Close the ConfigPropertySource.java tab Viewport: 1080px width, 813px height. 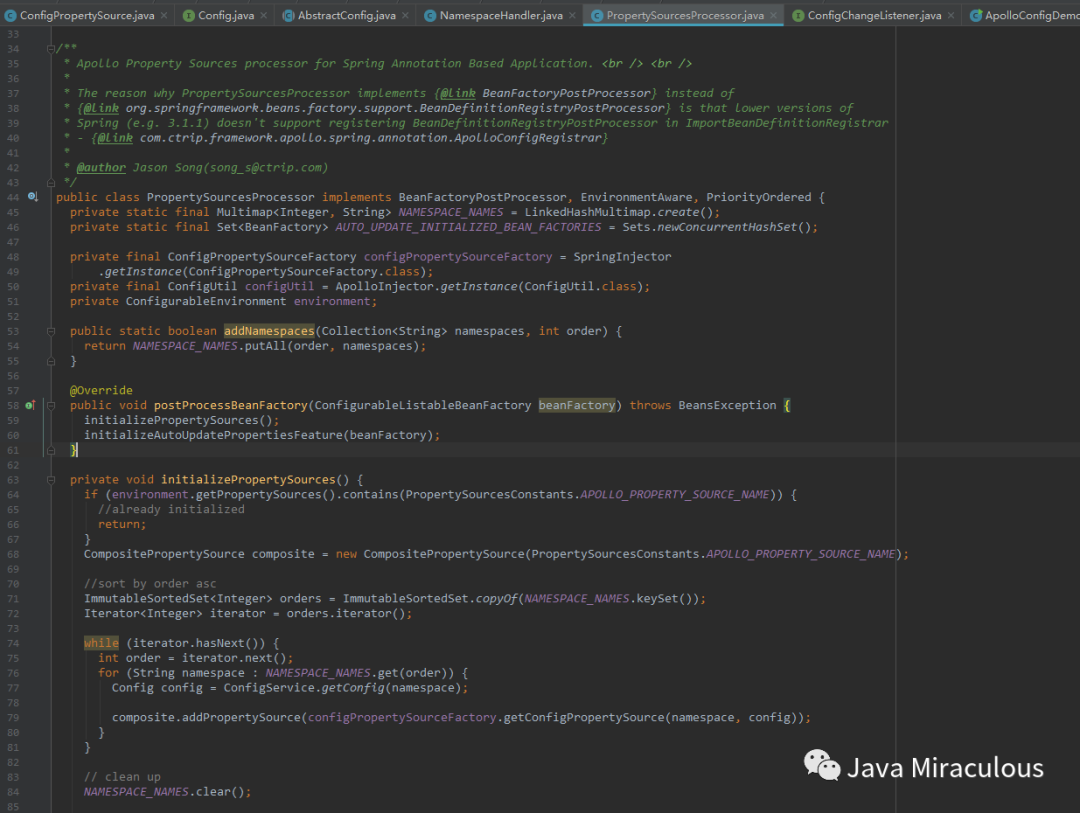[x=164, y=15]
